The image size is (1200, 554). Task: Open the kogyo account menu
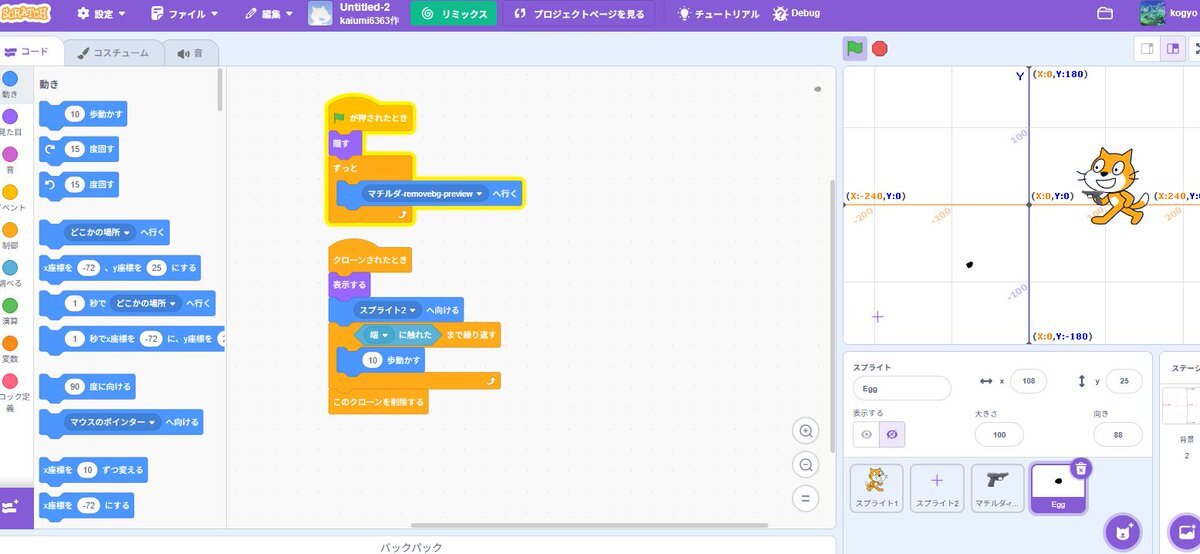pos(1168,14)
